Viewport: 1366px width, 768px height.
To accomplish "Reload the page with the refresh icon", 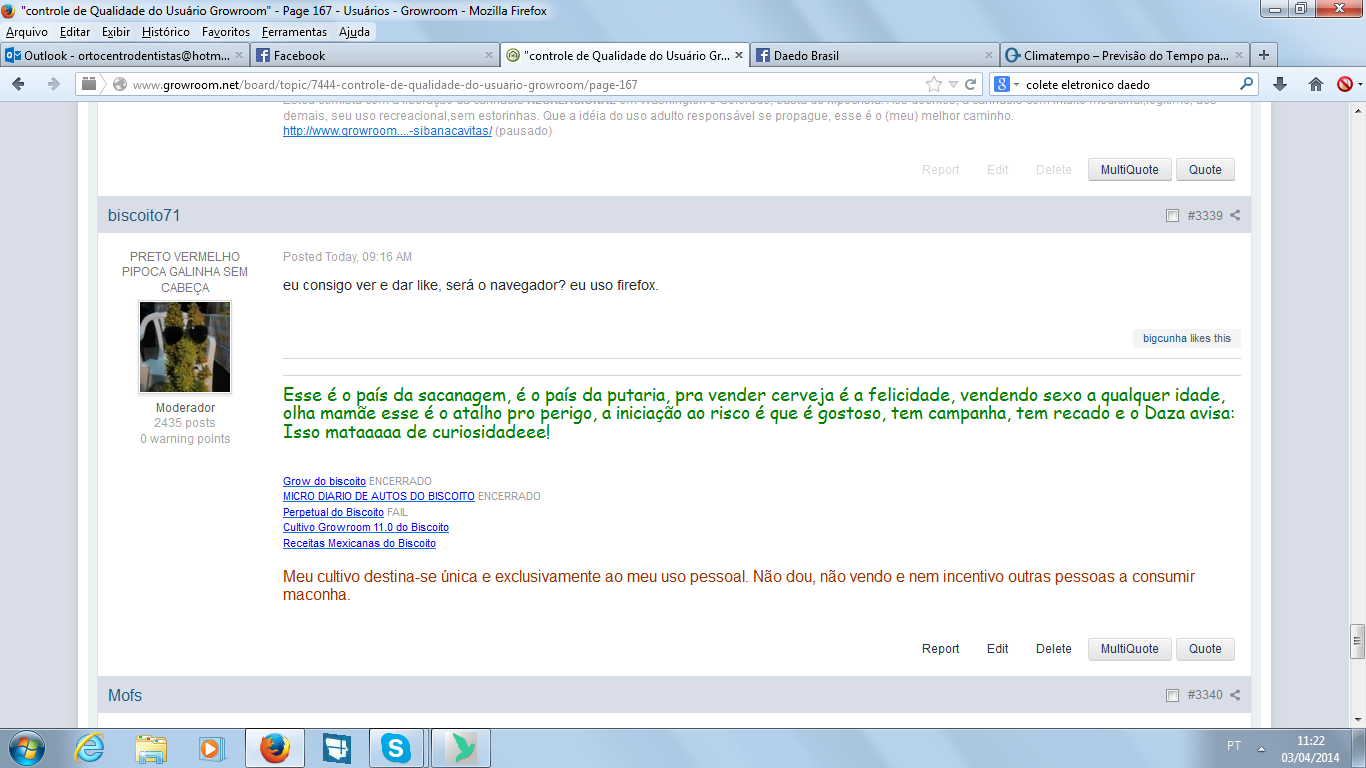I will pos(971,85).
